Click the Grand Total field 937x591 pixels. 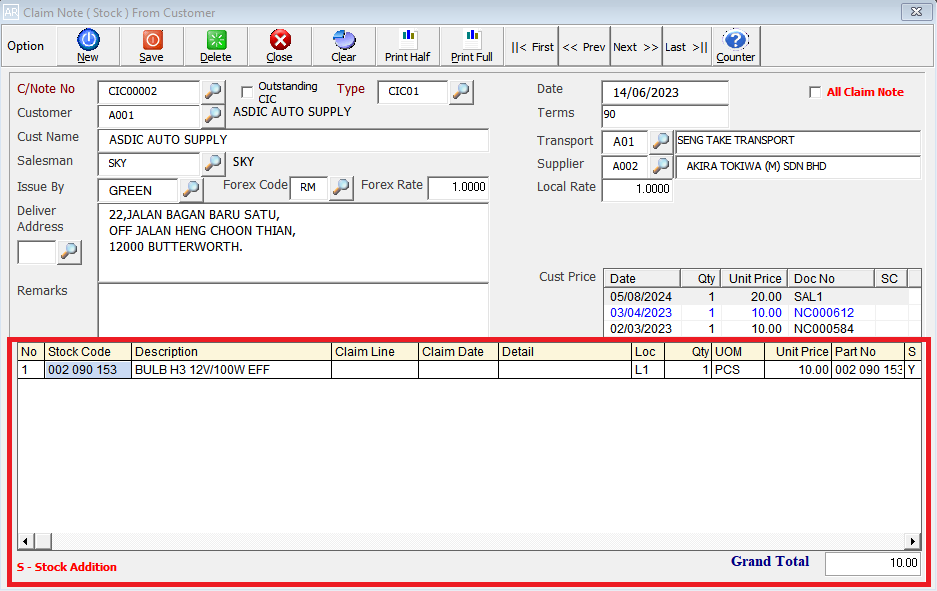click(x=872, y=563)
